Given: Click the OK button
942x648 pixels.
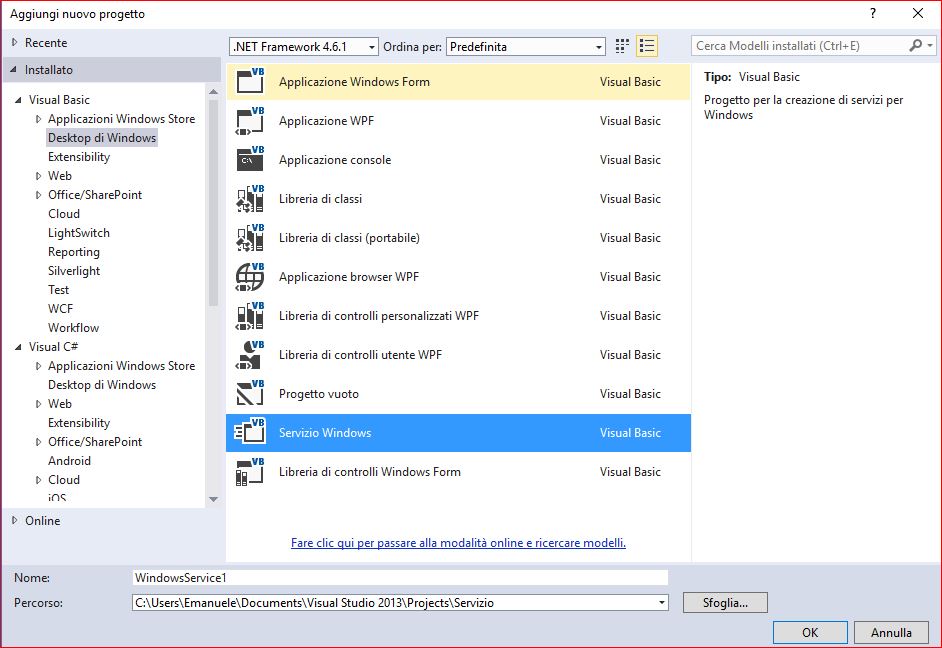Looking at the screenshot, I should (x=810, y=632).
